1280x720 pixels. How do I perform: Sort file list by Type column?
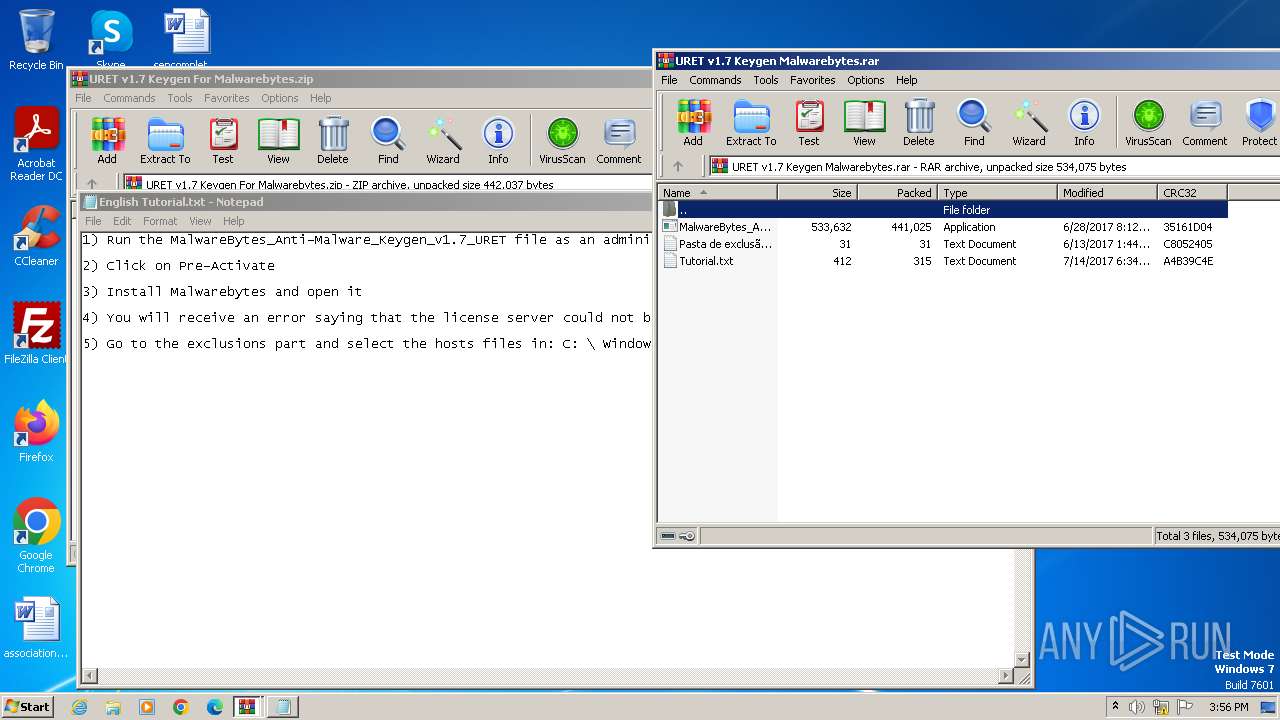[x=998, y=193]
